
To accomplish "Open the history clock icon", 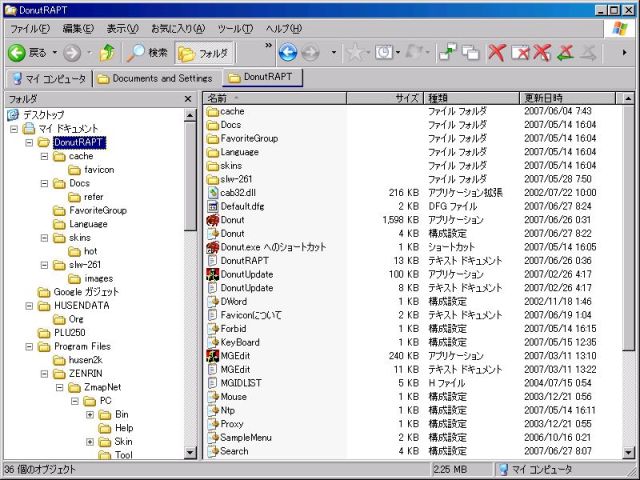I will [384, 53].
